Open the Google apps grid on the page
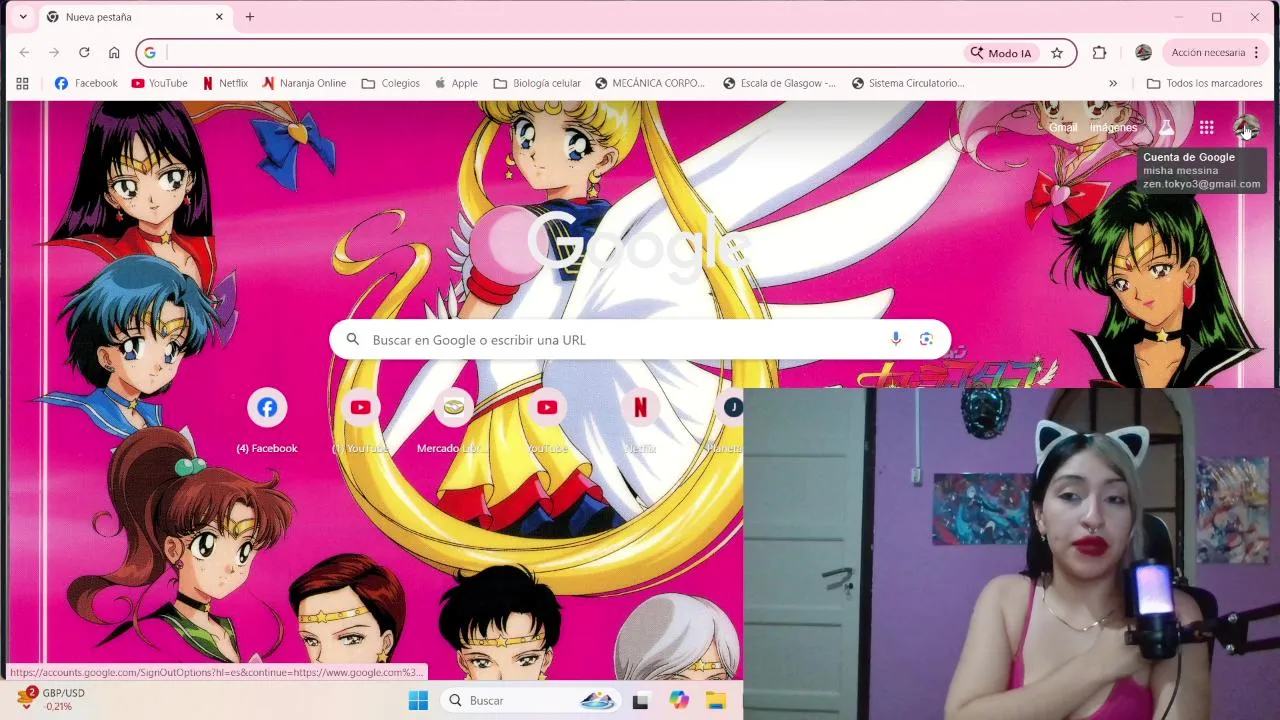Image resolution: width=1280 pixels, height=720 pixels. [1207, 127]
